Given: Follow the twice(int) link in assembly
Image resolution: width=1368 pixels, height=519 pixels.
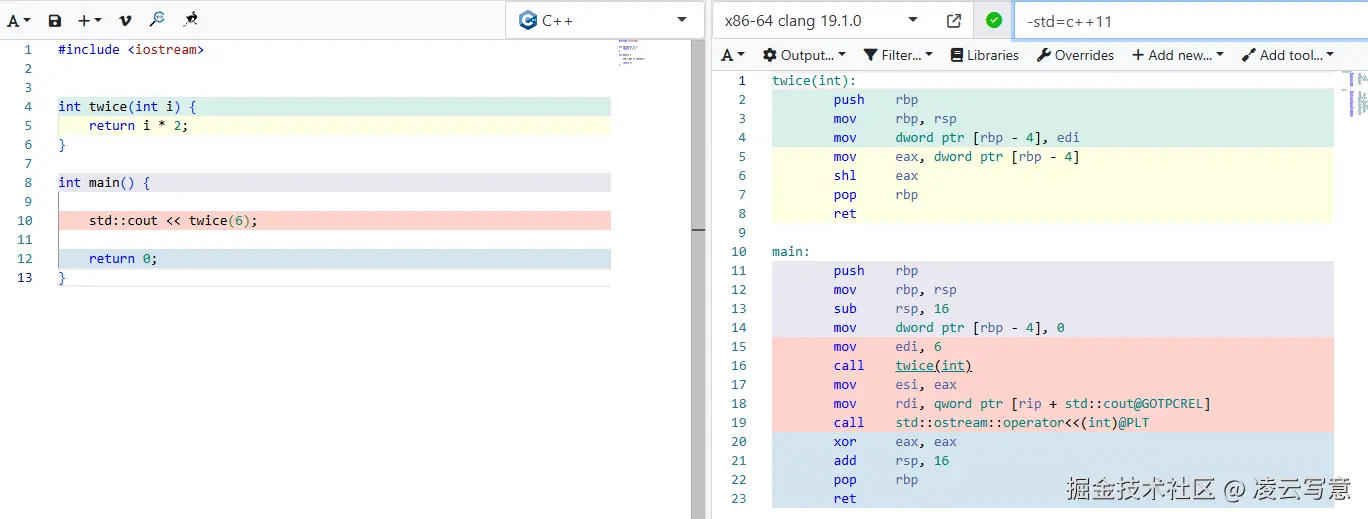Looking at the screenshot, I should 933,366.
